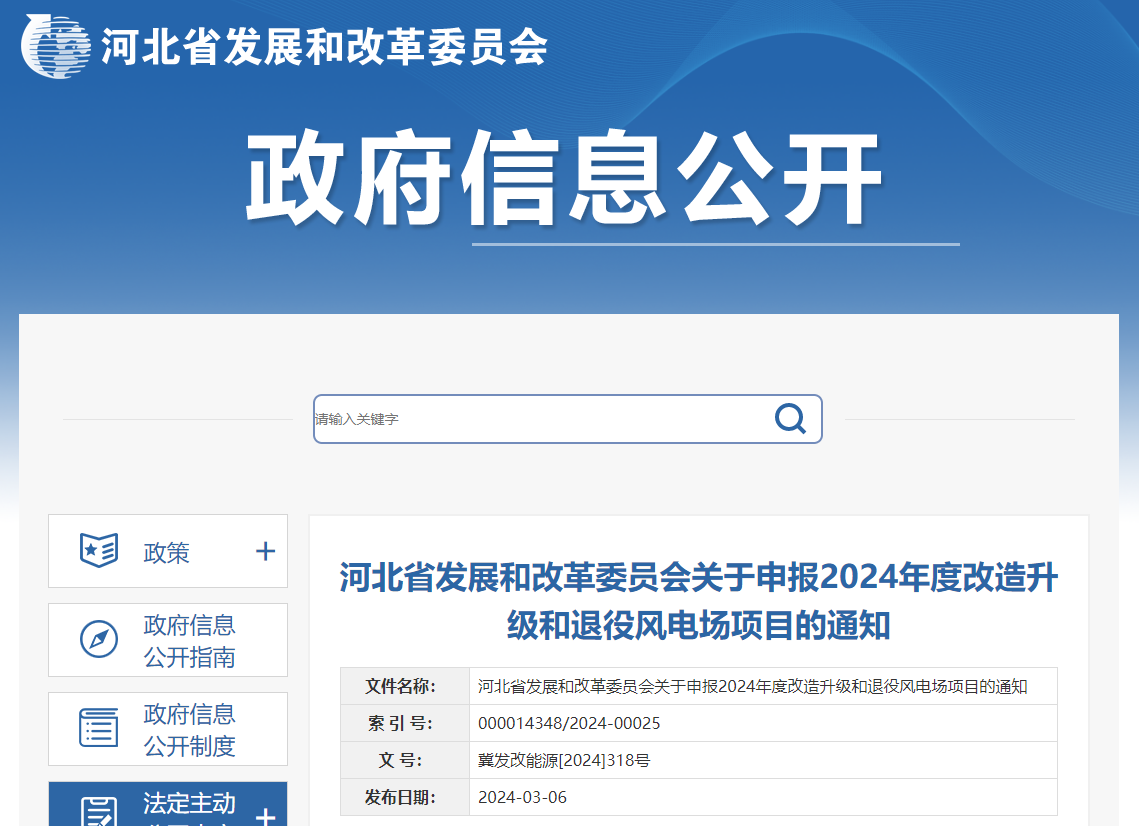Open 政府信息公开指南 sidebar item
1139x826 pixels.
(168, 640)
